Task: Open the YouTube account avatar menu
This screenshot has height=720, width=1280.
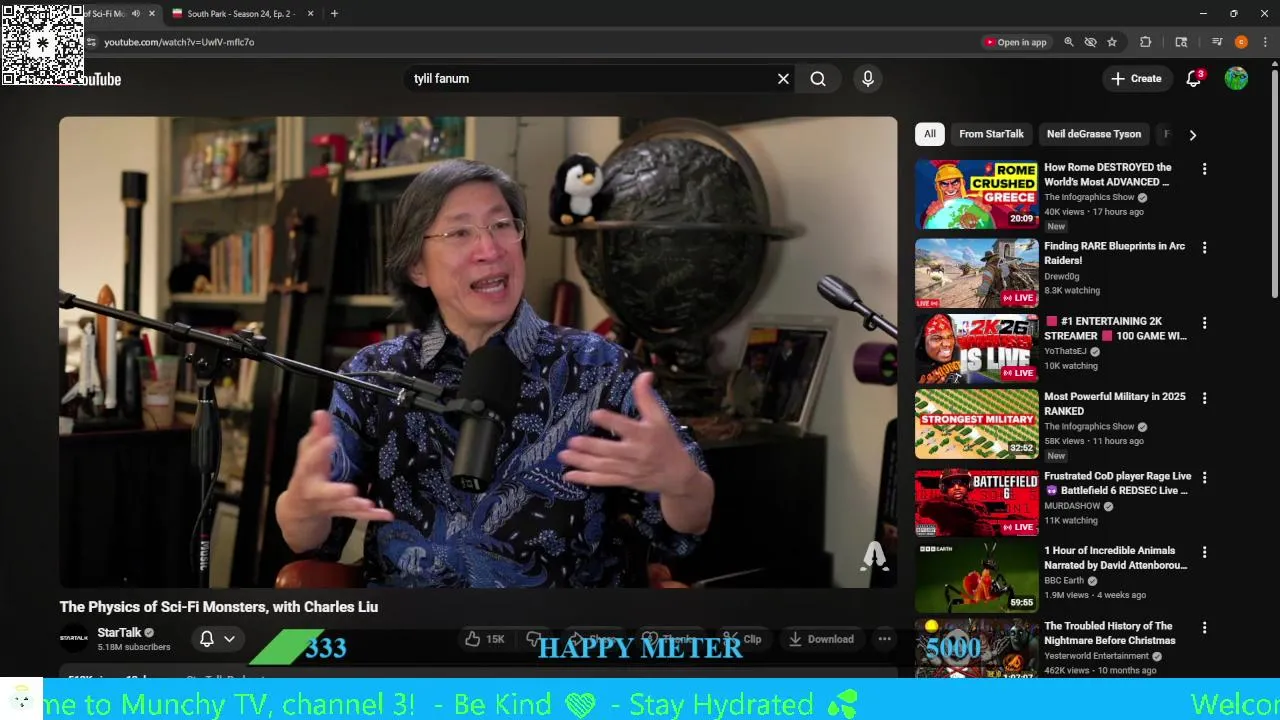Action: [x=1236, y=78]
